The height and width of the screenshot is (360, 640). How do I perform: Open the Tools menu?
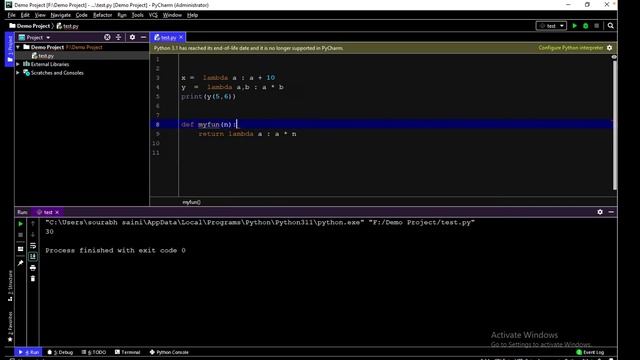[x=138, y=15]
